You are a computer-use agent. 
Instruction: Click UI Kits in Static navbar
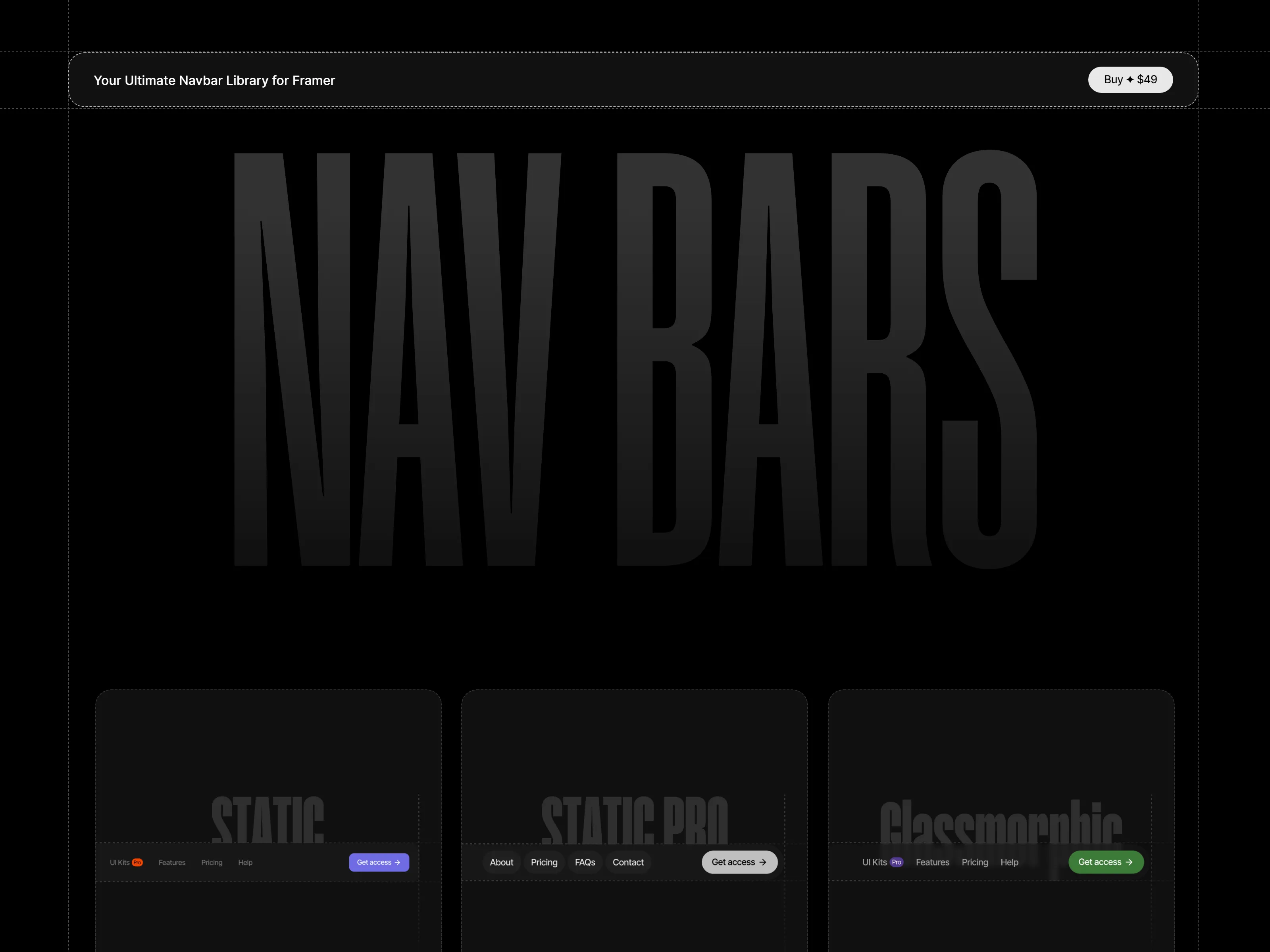click(119, 862)
